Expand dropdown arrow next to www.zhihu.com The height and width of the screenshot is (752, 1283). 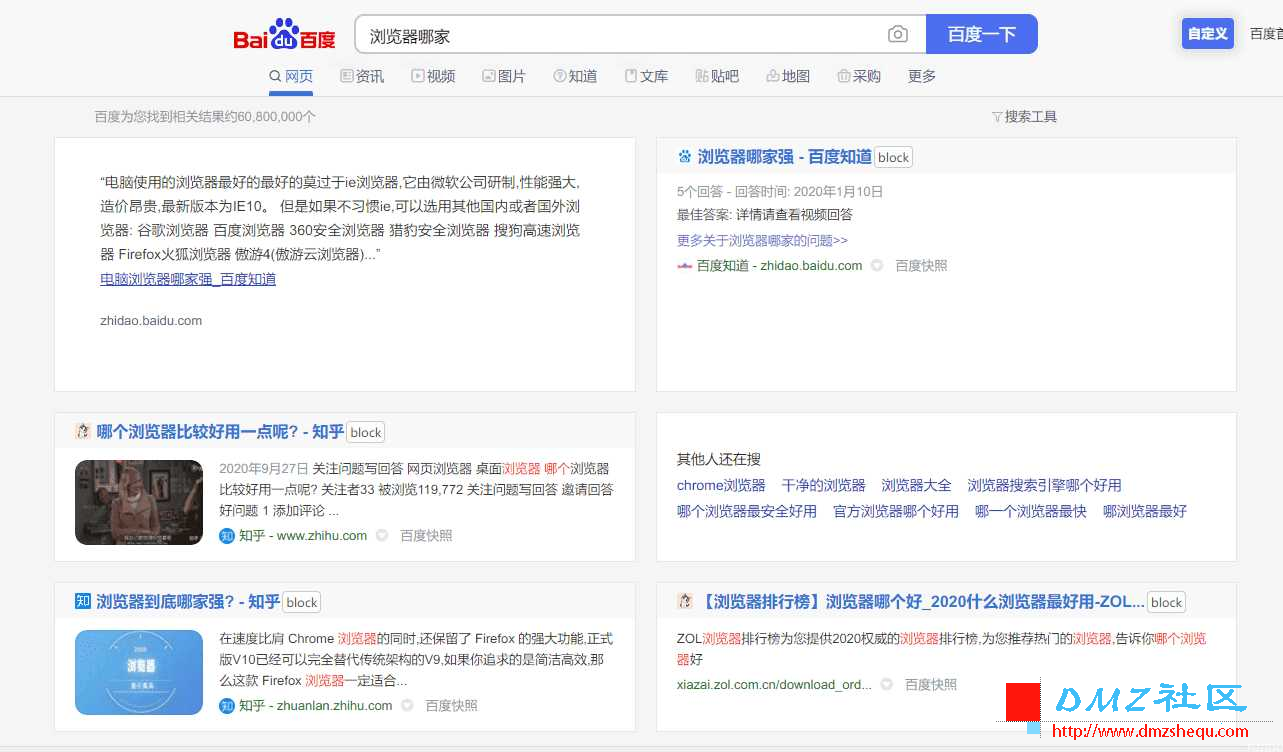[x=382, y=536]
